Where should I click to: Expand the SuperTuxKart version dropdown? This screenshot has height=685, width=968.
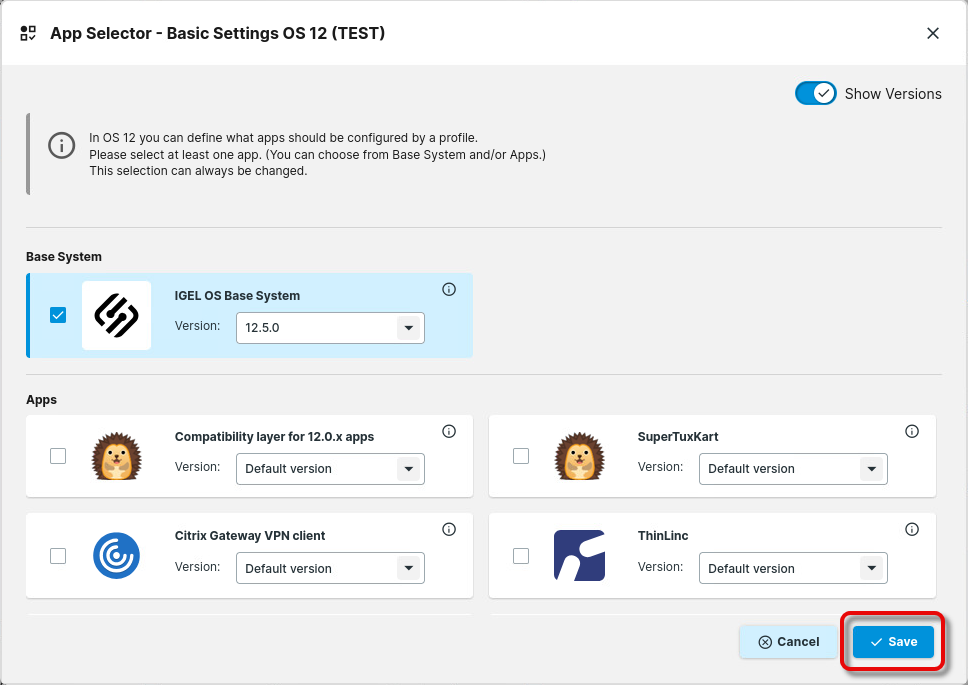click(x=793, y=469)
